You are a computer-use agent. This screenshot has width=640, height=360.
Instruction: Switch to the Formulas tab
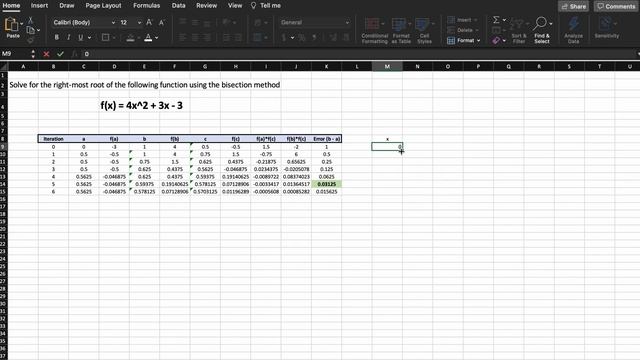(147, 6)
